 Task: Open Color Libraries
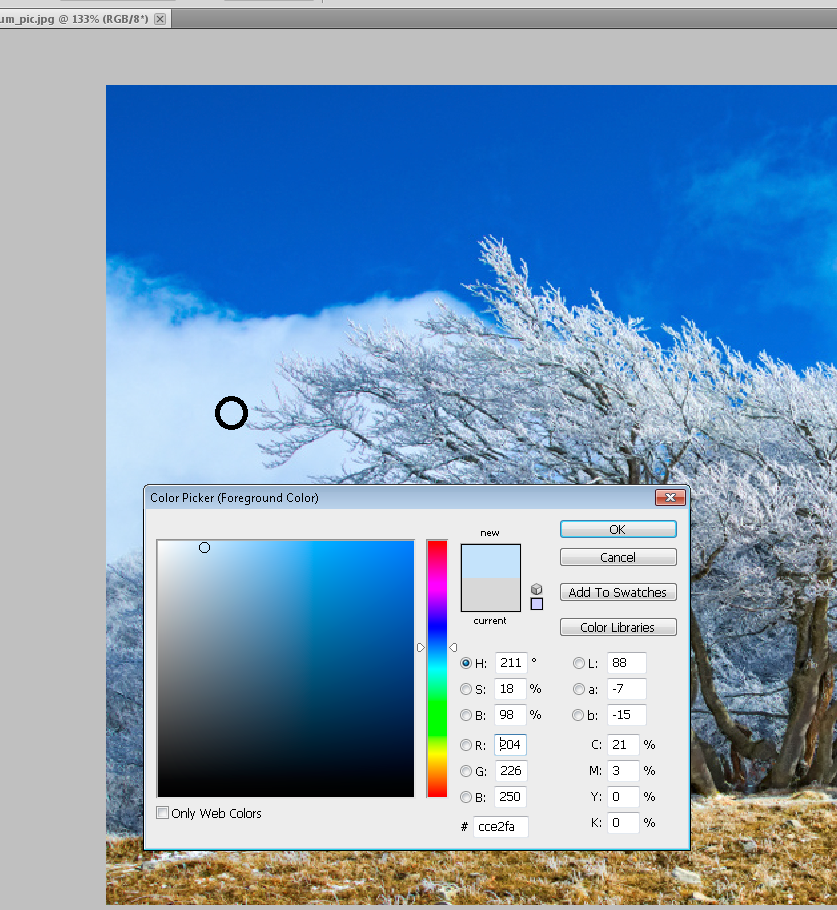pos(618,627)
